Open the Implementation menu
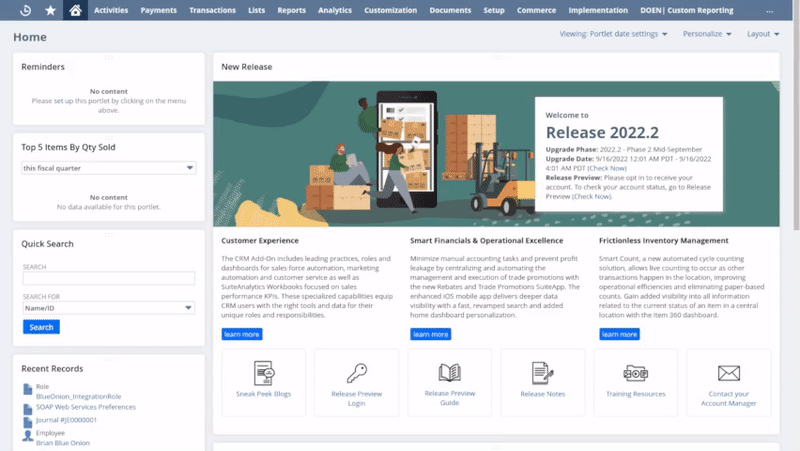This screenshot has width=800, height=451. pos(598,10)
